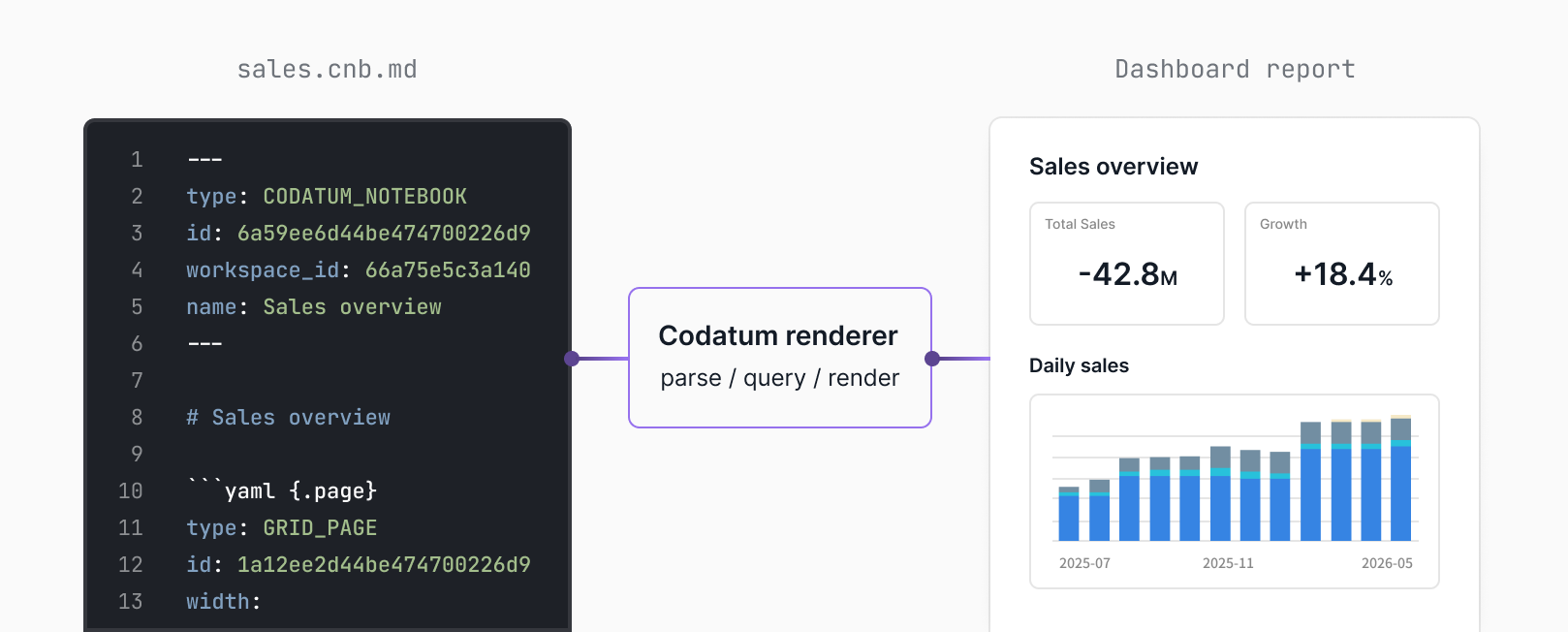Click the -42.8M value

[x=1127, y=274]
